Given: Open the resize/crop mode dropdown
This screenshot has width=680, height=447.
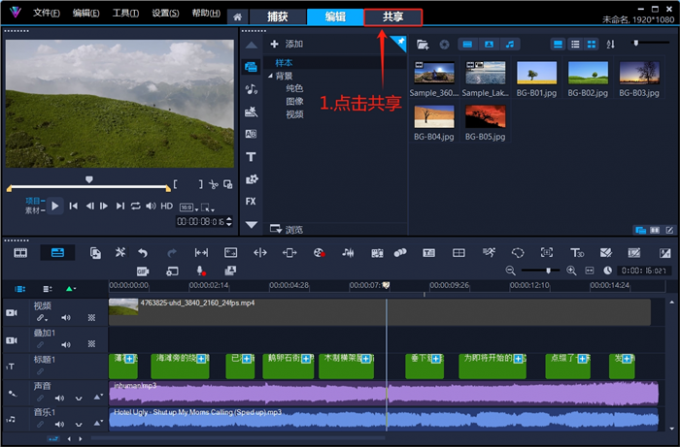Looking at the screenshot, I should [x=208, y=207].
